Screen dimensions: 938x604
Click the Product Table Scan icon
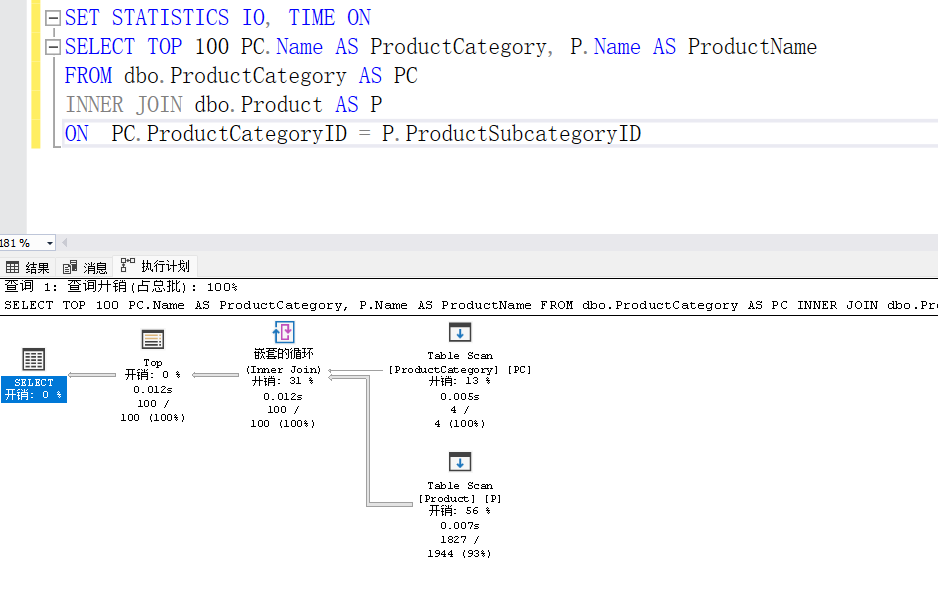point(460,462)
